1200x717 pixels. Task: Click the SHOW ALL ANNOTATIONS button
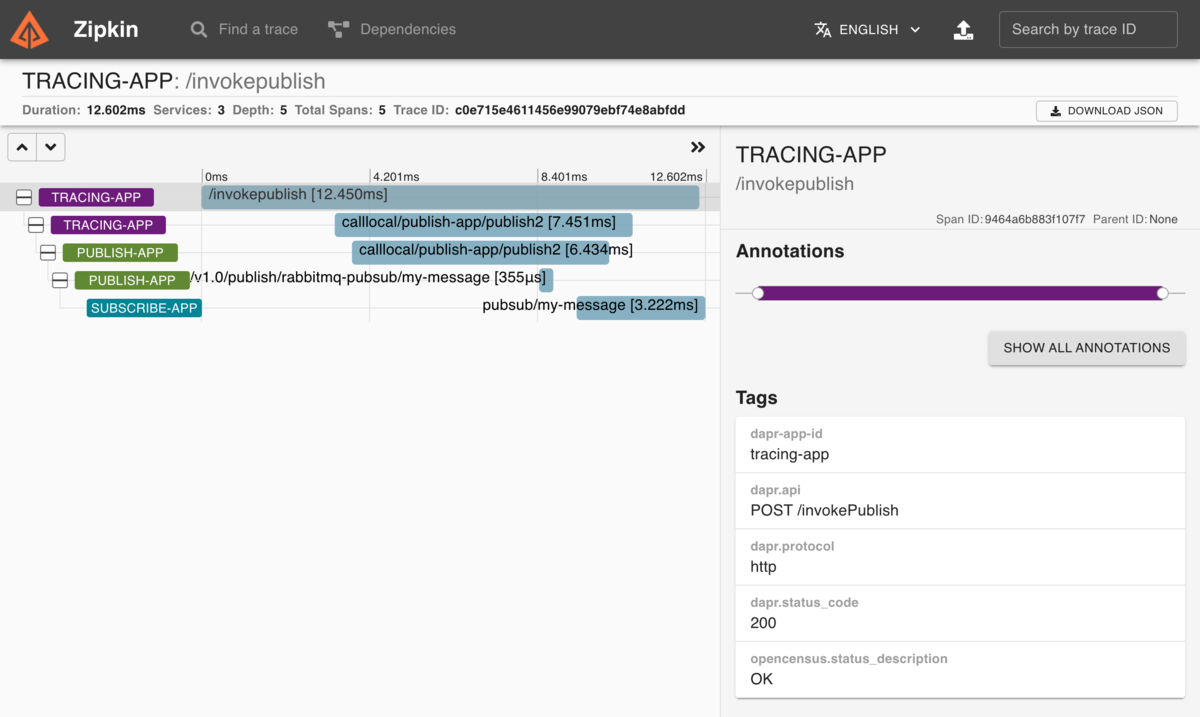click(1087, 348)
